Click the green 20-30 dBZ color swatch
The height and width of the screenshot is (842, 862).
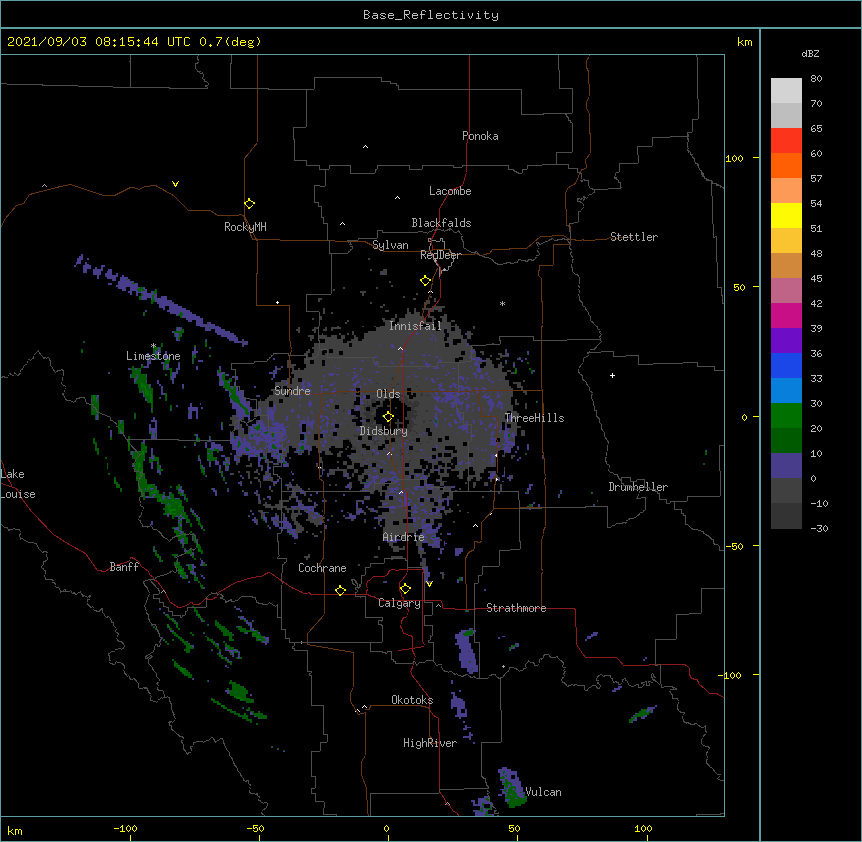(786, 416)
